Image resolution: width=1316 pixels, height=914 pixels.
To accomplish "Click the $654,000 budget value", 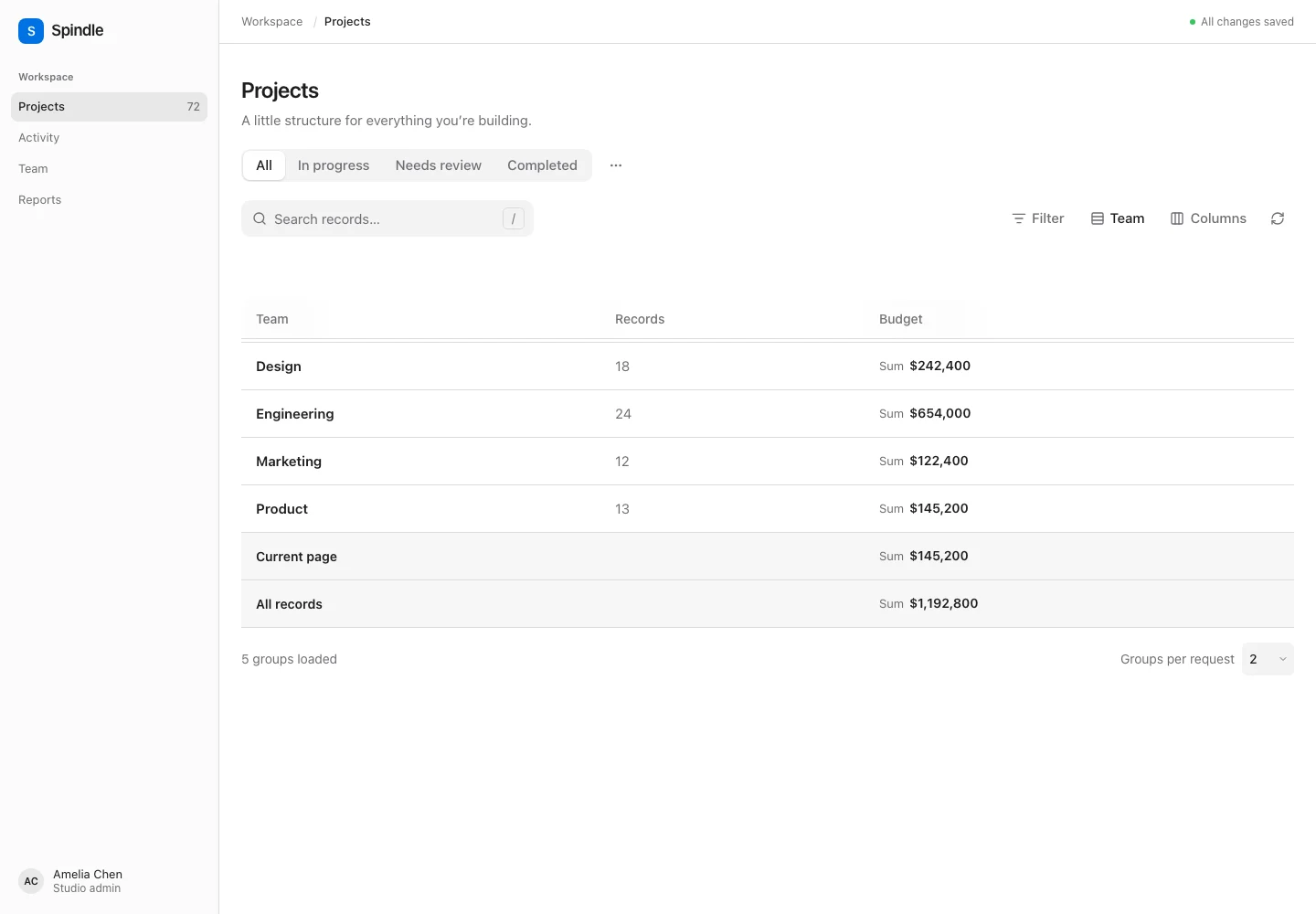I will pos(940,413).
